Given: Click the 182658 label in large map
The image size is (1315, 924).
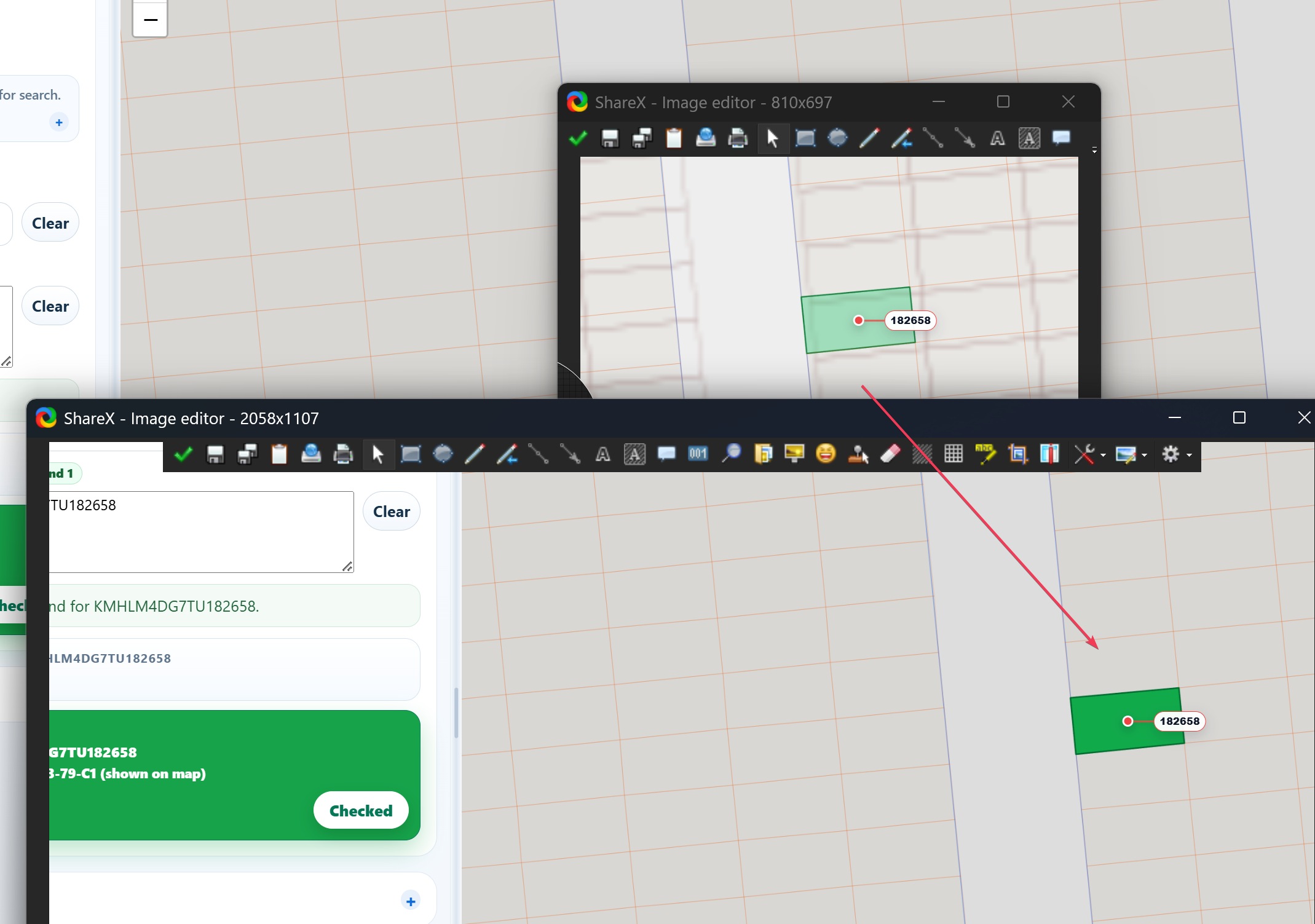Looking at the screenshot, I should (x=1179, y=721).
